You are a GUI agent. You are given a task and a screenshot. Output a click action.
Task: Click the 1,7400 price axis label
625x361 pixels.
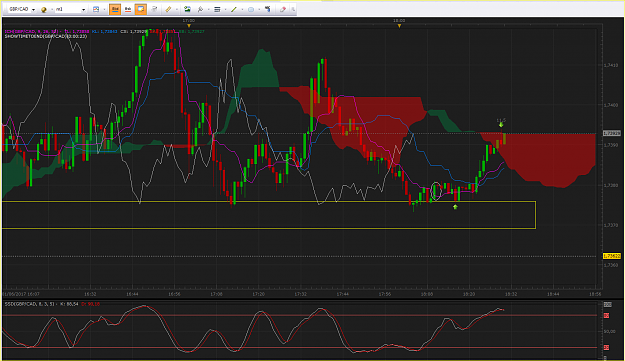pos(611,105)
